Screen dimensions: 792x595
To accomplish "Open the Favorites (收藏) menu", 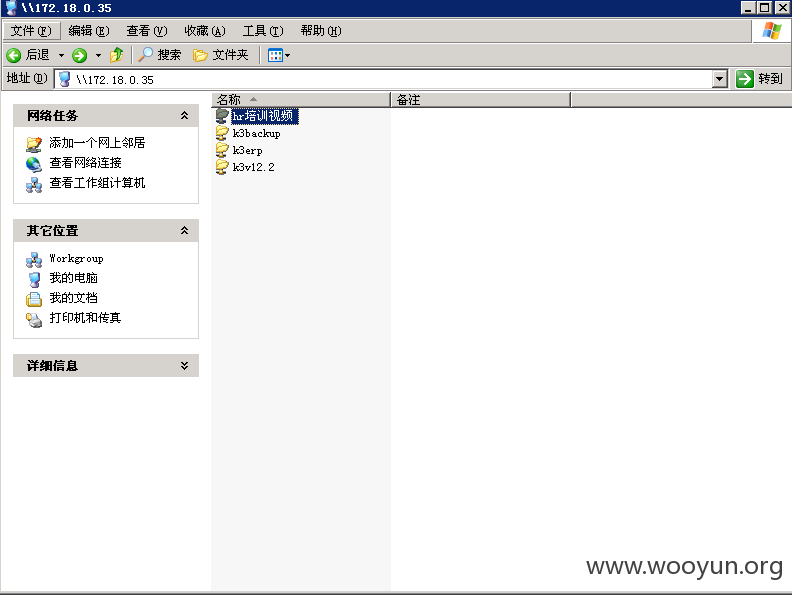I will tap(205, 31).
